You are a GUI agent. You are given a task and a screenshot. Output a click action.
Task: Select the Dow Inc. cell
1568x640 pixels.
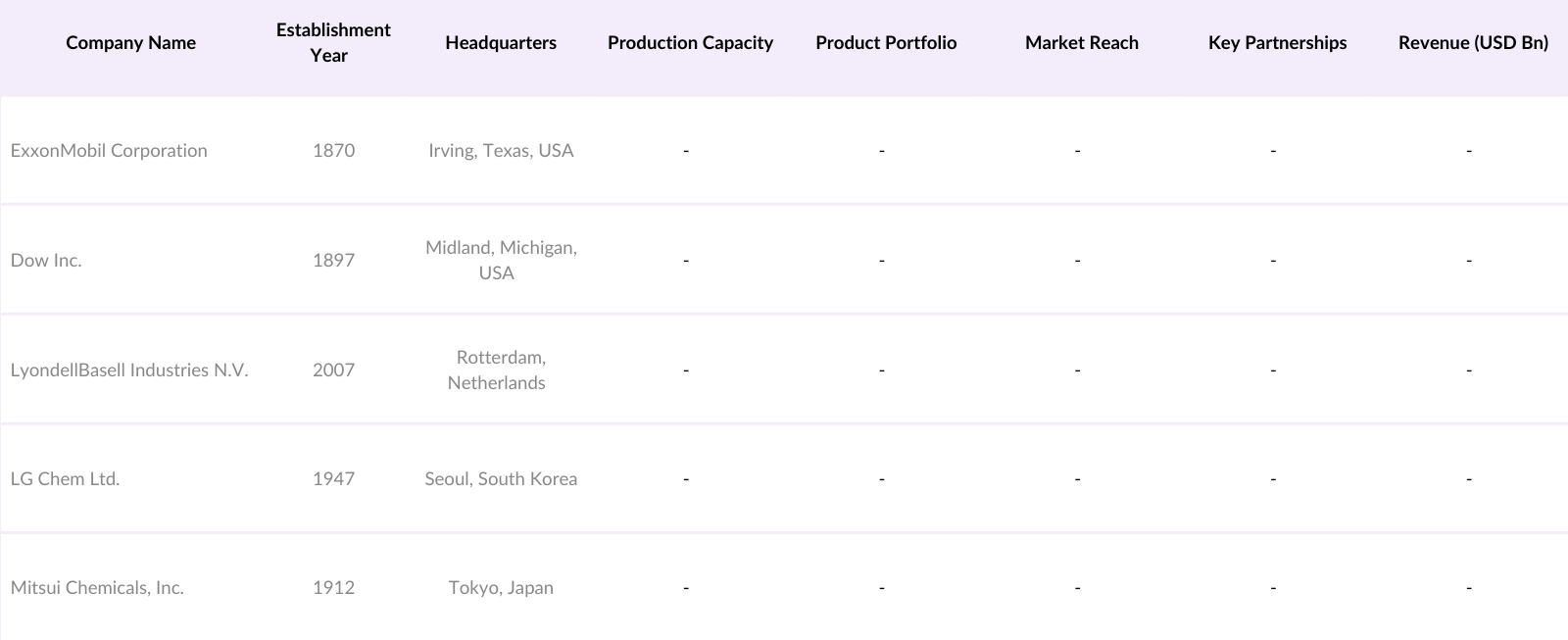[46, 261]
